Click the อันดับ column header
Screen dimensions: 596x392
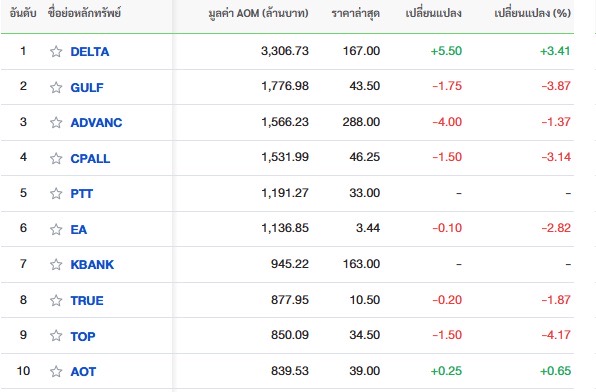point(23,13)
